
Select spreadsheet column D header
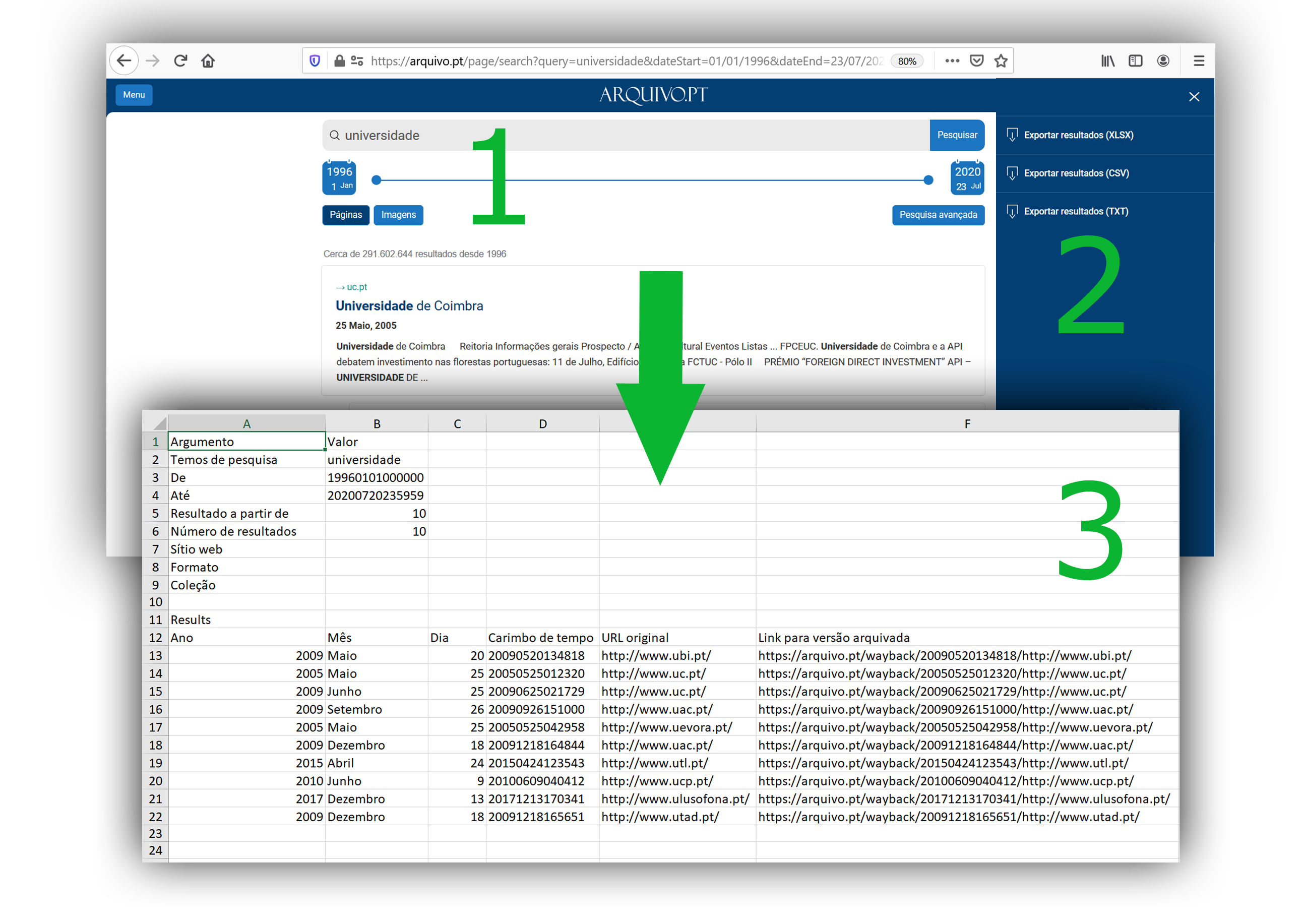542,423
